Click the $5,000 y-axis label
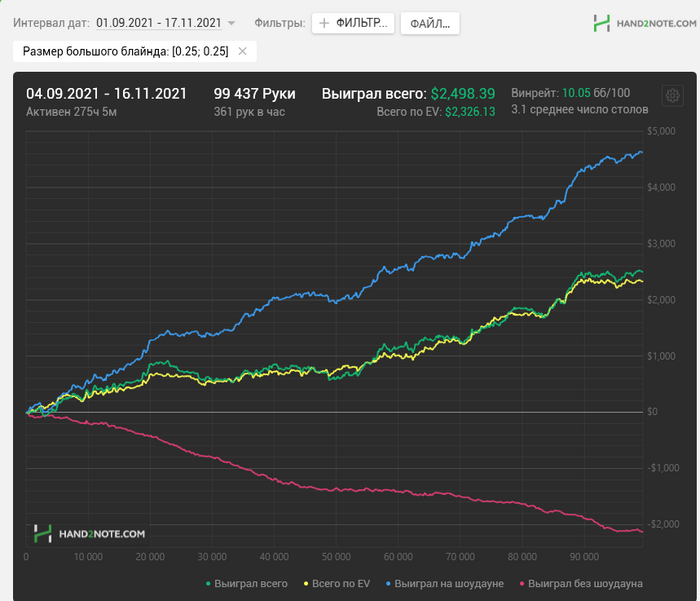This screenshot has width=700, height=601. pos(661,131)
